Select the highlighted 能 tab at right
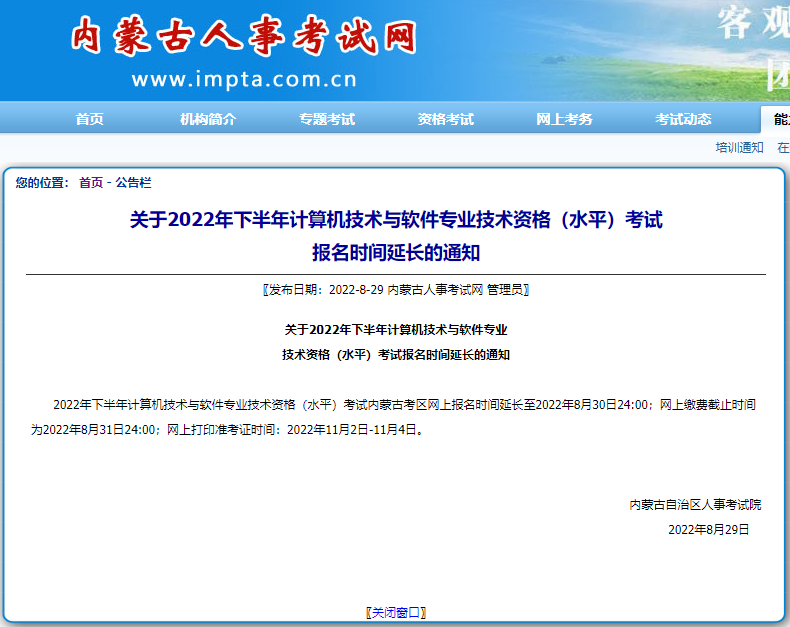The width and height of the screenshot is (790, 627). click(778, 119)
